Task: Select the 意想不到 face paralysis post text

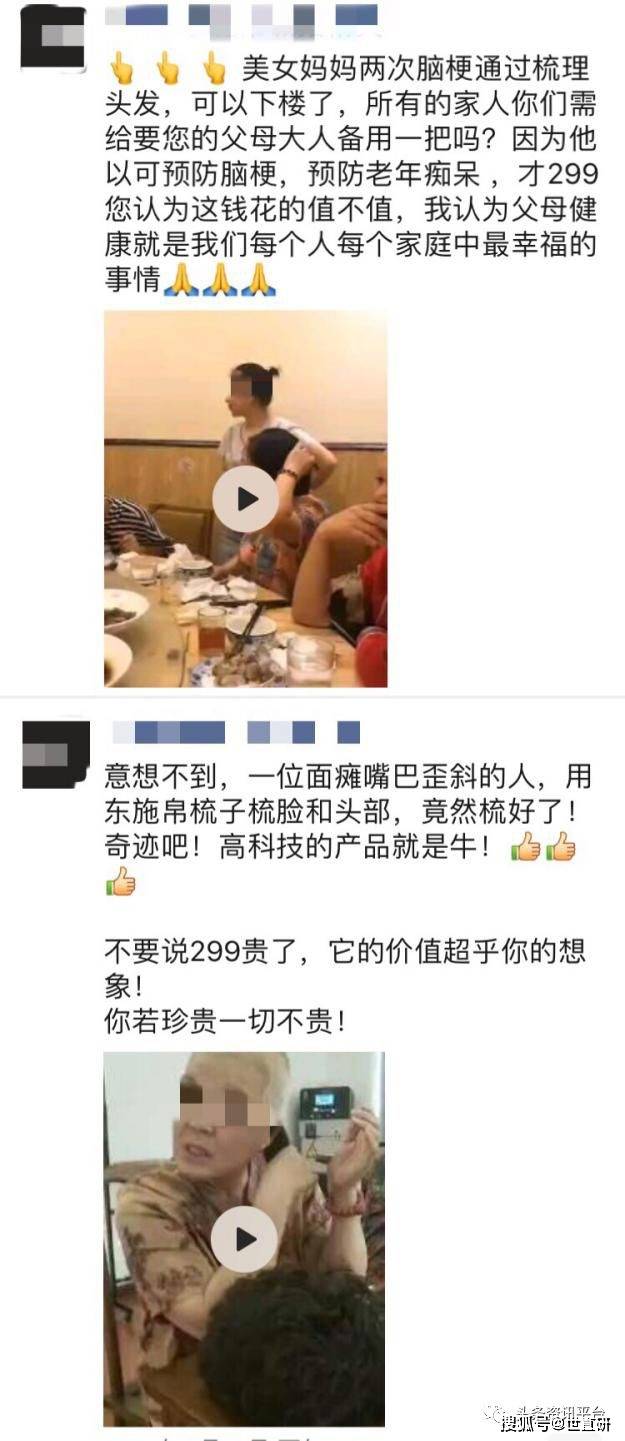Action: tap(348, 830)
